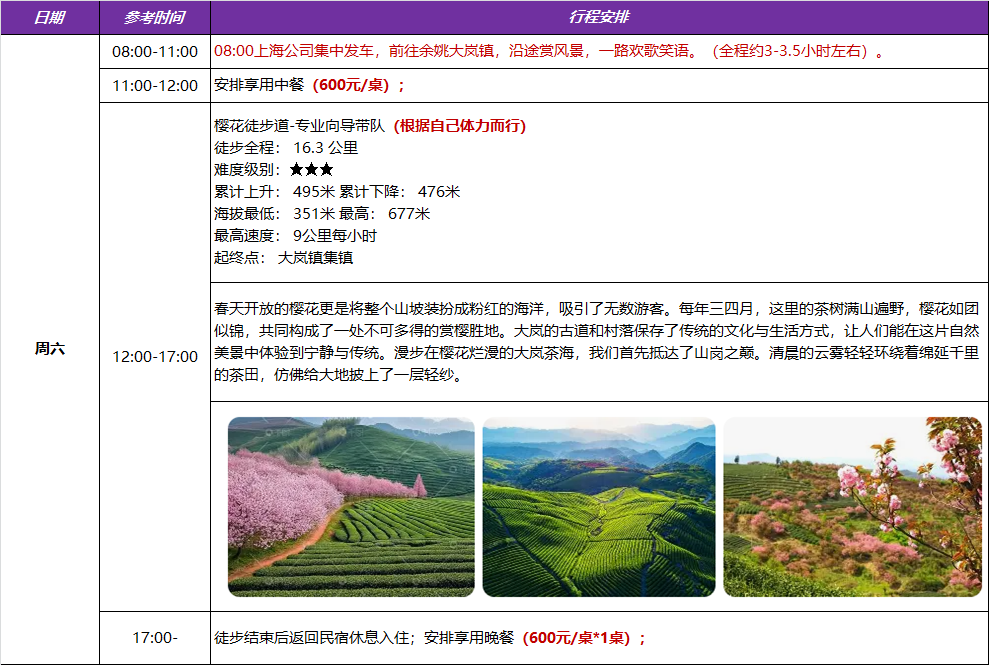Viewport: 989px width, 665px height.
Task: Click the 安排享用中餐 lunch text
Action: click(x=261, y=86)
